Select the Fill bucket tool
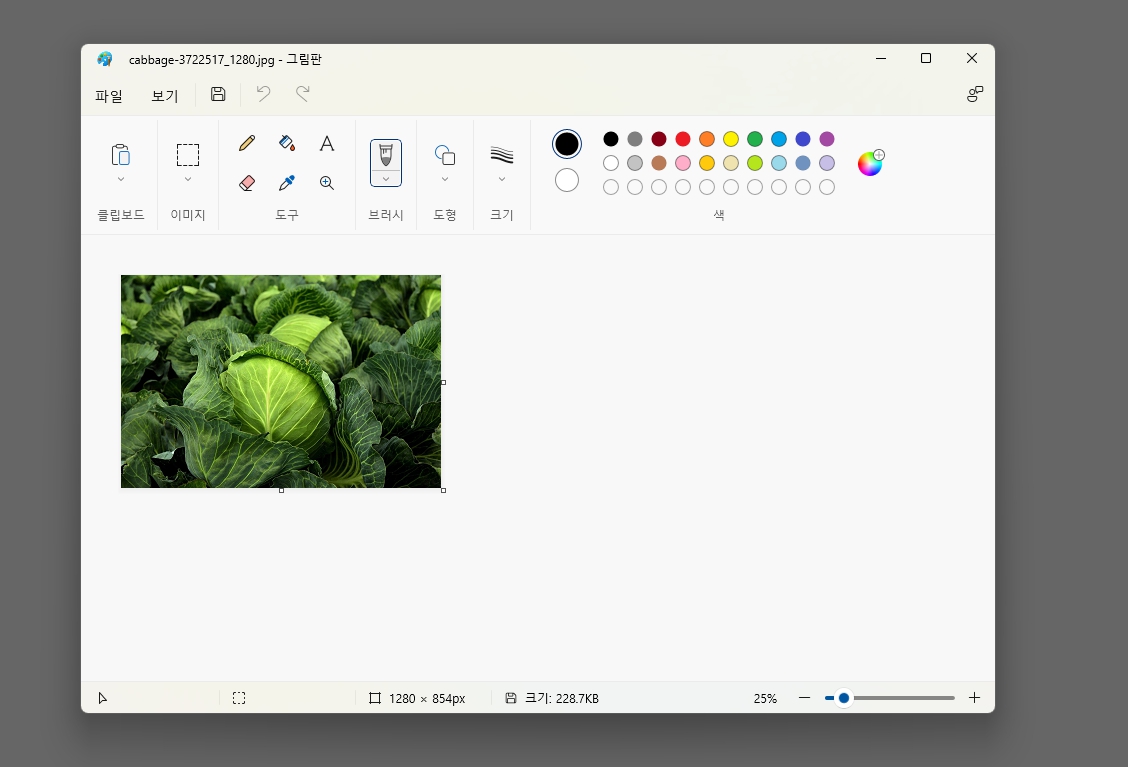The height and width of the screenshot is (767, 1128). (287, 143)
